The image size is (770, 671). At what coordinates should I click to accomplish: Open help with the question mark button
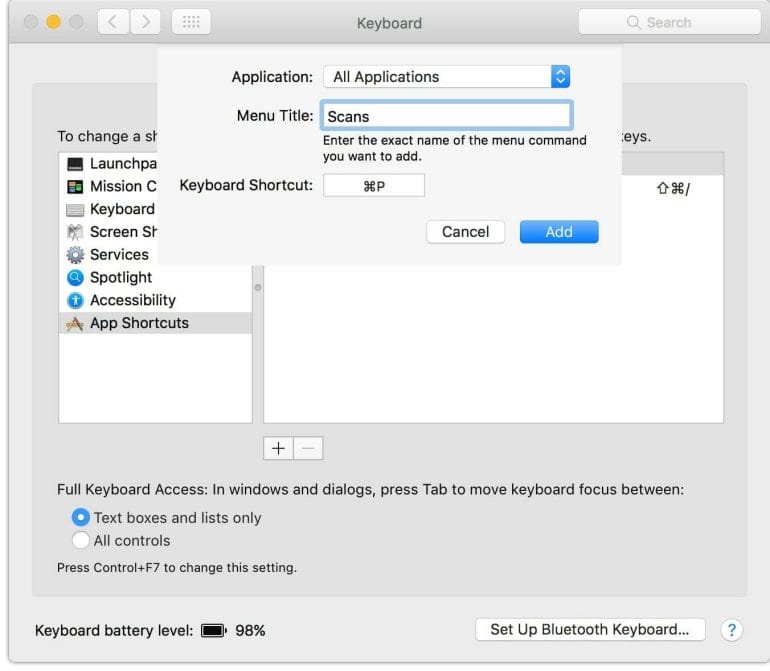(x=732, y=630)
